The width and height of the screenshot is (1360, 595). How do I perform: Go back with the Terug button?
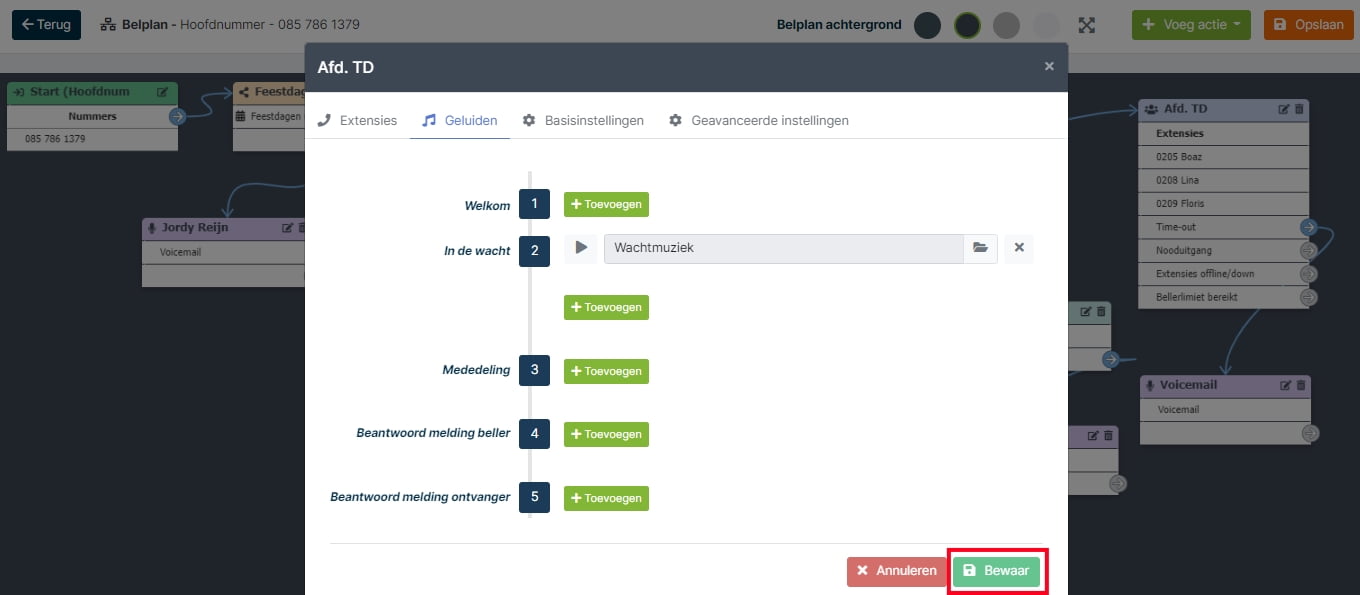tap(46, 25)
